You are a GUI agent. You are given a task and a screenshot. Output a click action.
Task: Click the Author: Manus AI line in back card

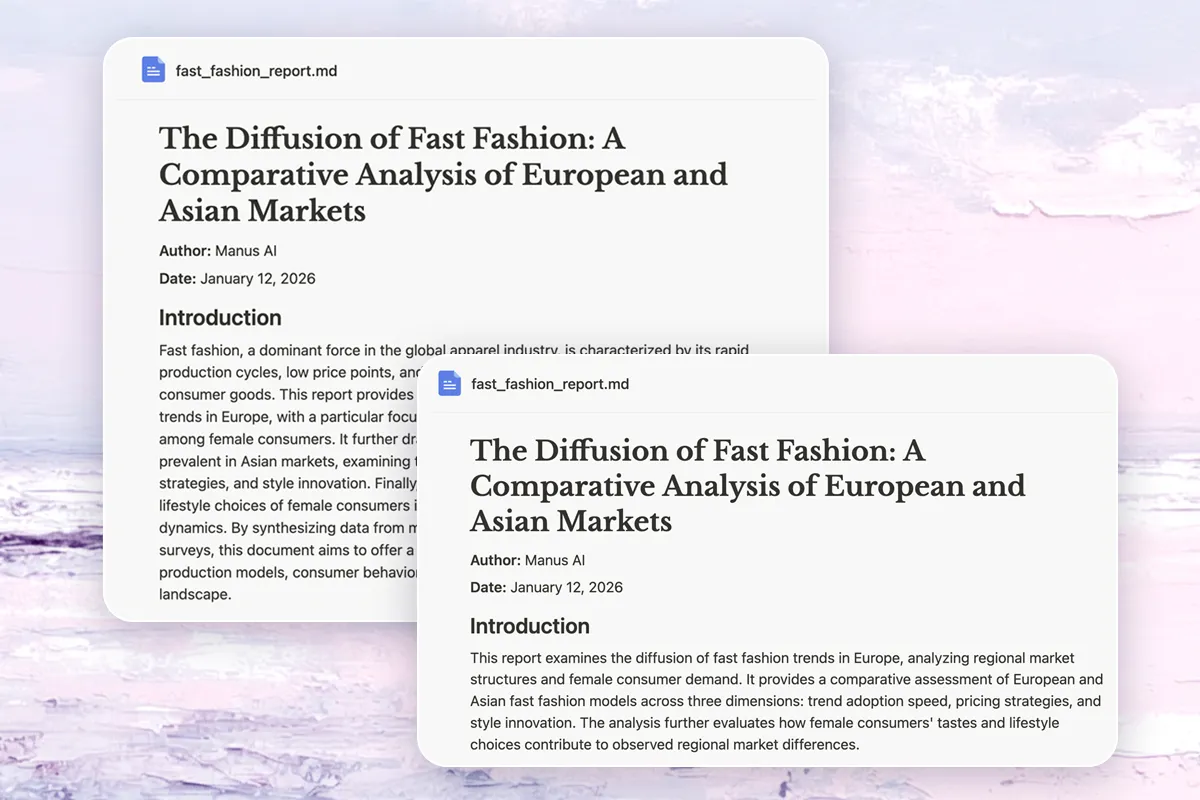click(217, 251)
